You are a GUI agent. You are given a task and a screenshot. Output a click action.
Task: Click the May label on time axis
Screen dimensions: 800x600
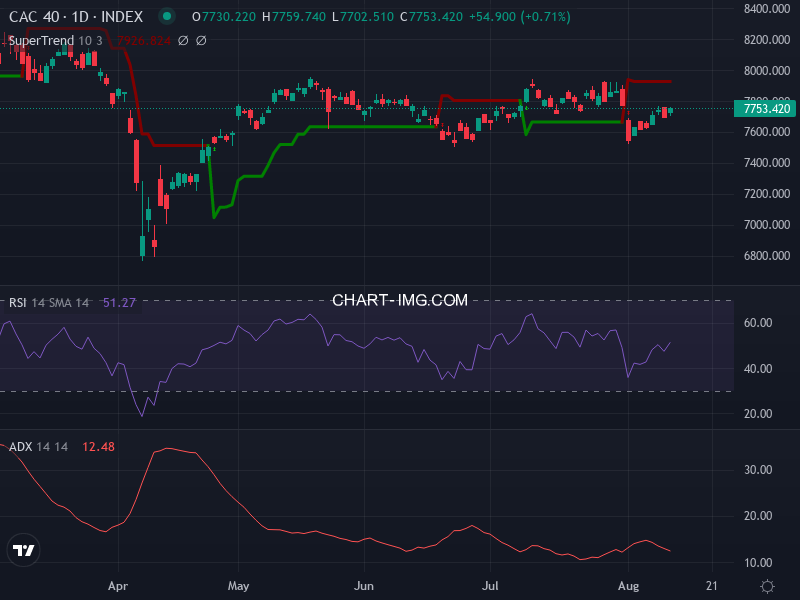coord(238,586)
